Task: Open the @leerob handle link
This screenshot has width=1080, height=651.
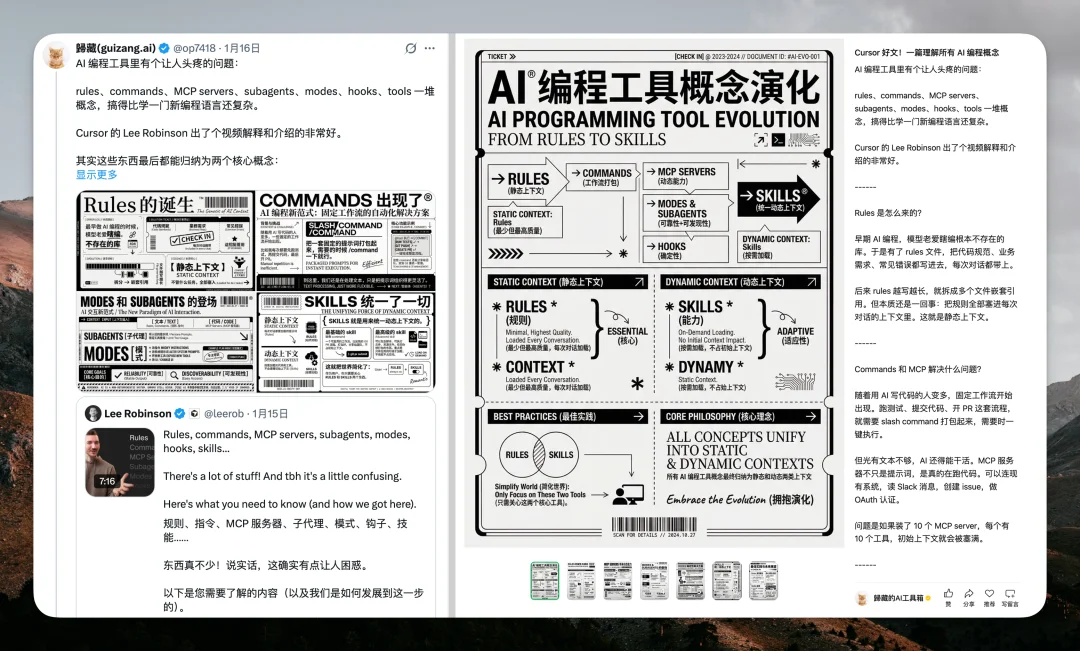Action: click(223, 413)
